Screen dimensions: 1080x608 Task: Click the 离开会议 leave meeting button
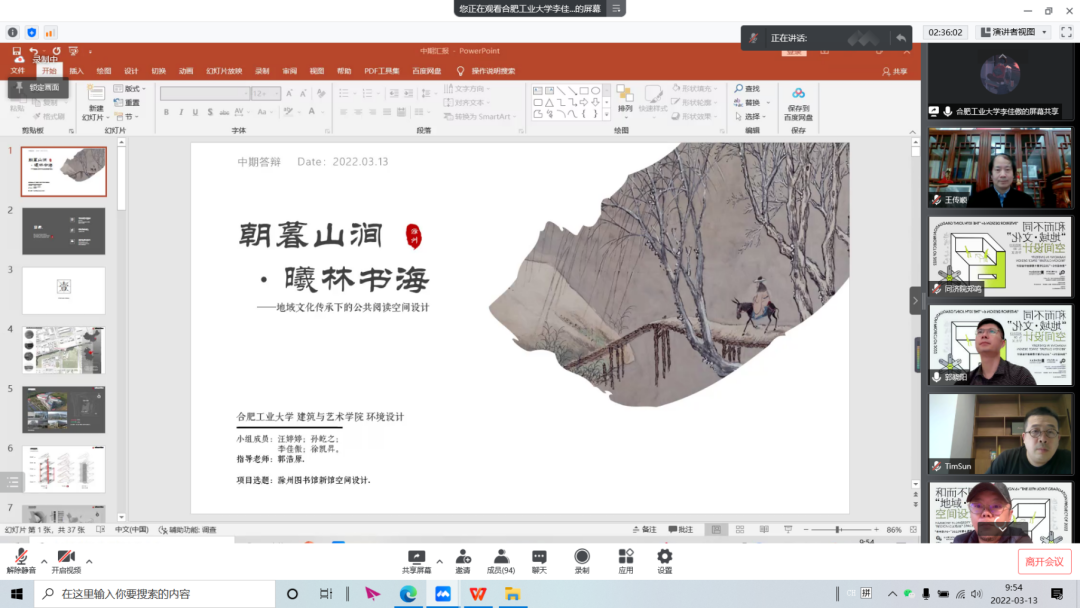point(1044,562)
